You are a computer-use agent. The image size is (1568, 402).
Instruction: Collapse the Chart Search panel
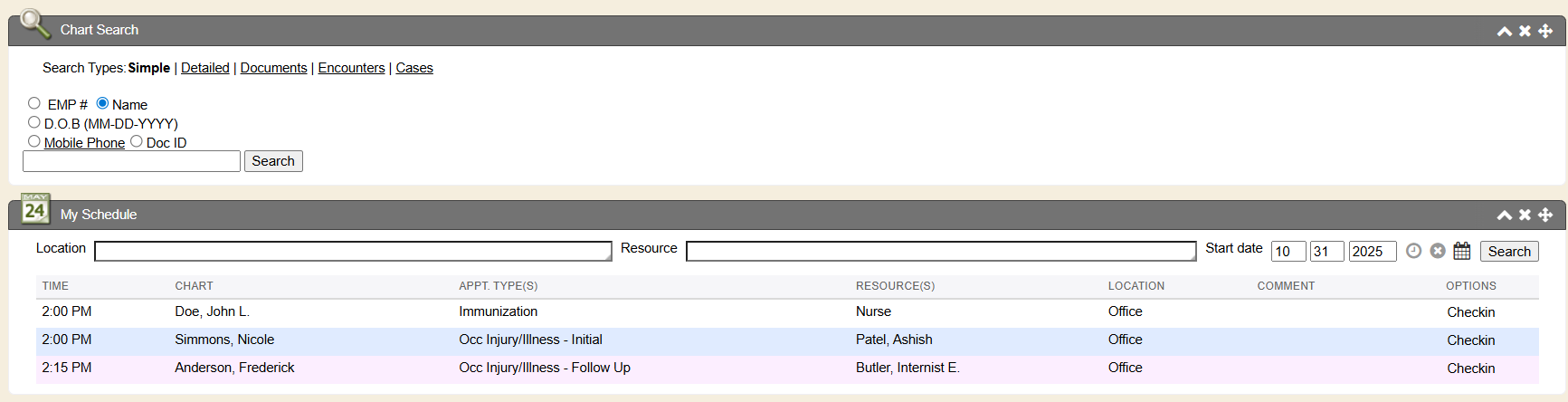(x=1504, y=31)
